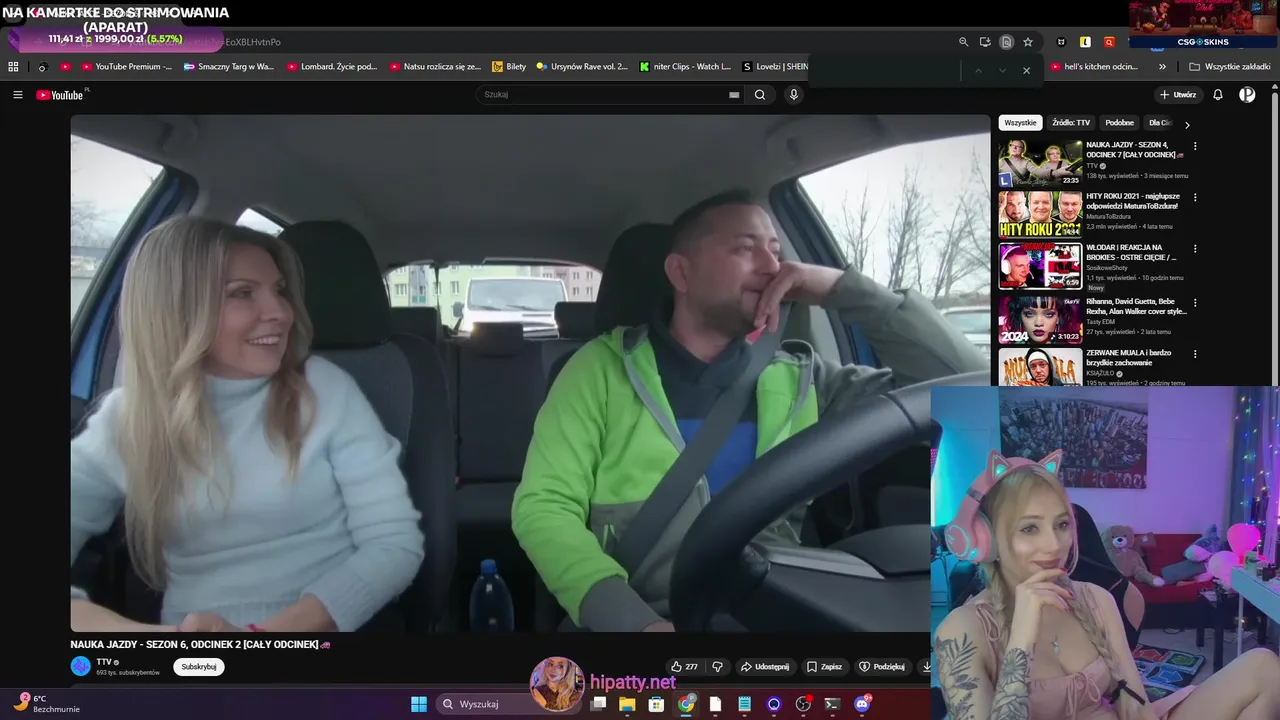Open options menu for NAUKA JAZDY SEZON 4 video
Viewport: 1280px width, 720px height.
tap(1195, 146)
